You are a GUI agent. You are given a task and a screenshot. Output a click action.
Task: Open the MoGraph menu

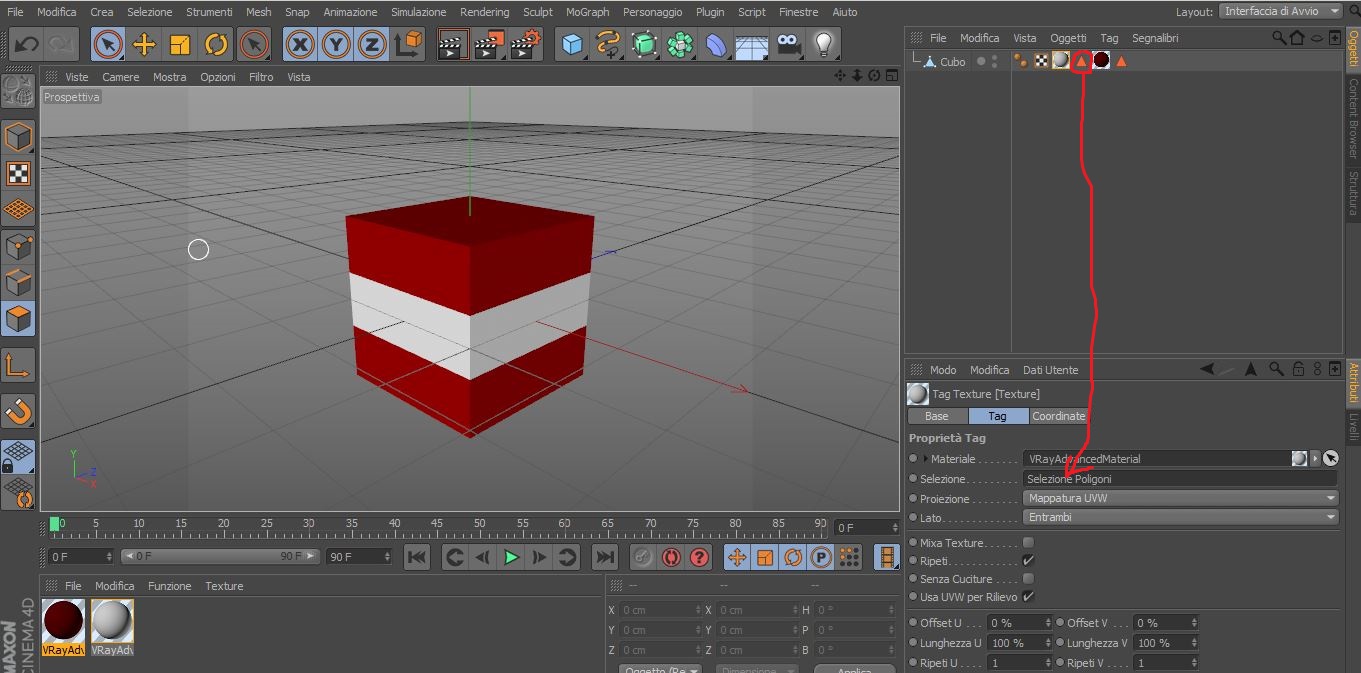pyautogui.click(x=587, y=12)
